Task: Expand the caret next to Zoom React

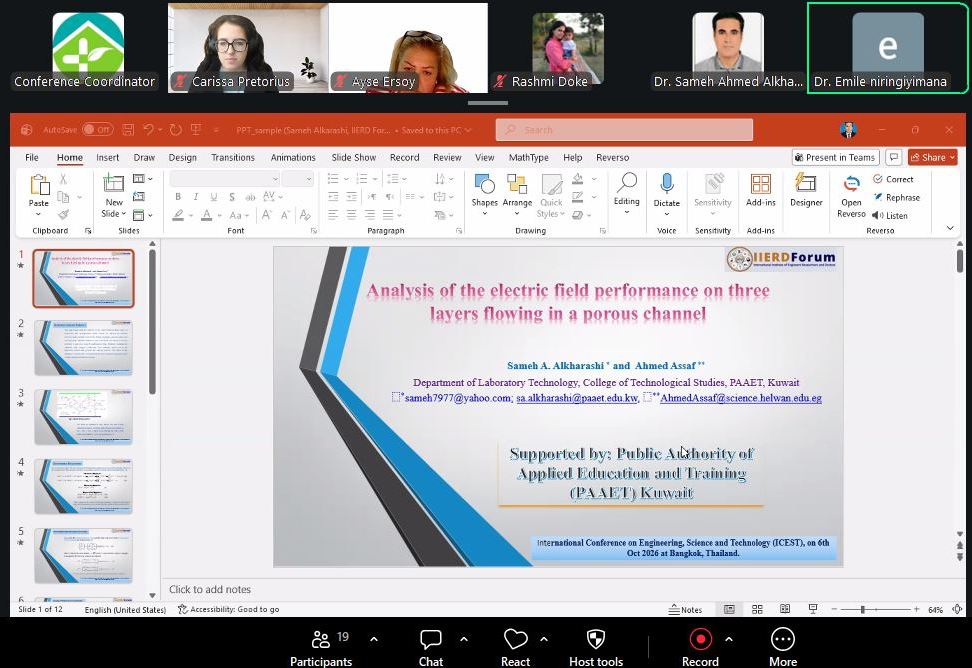Action: tap(544, 639)
